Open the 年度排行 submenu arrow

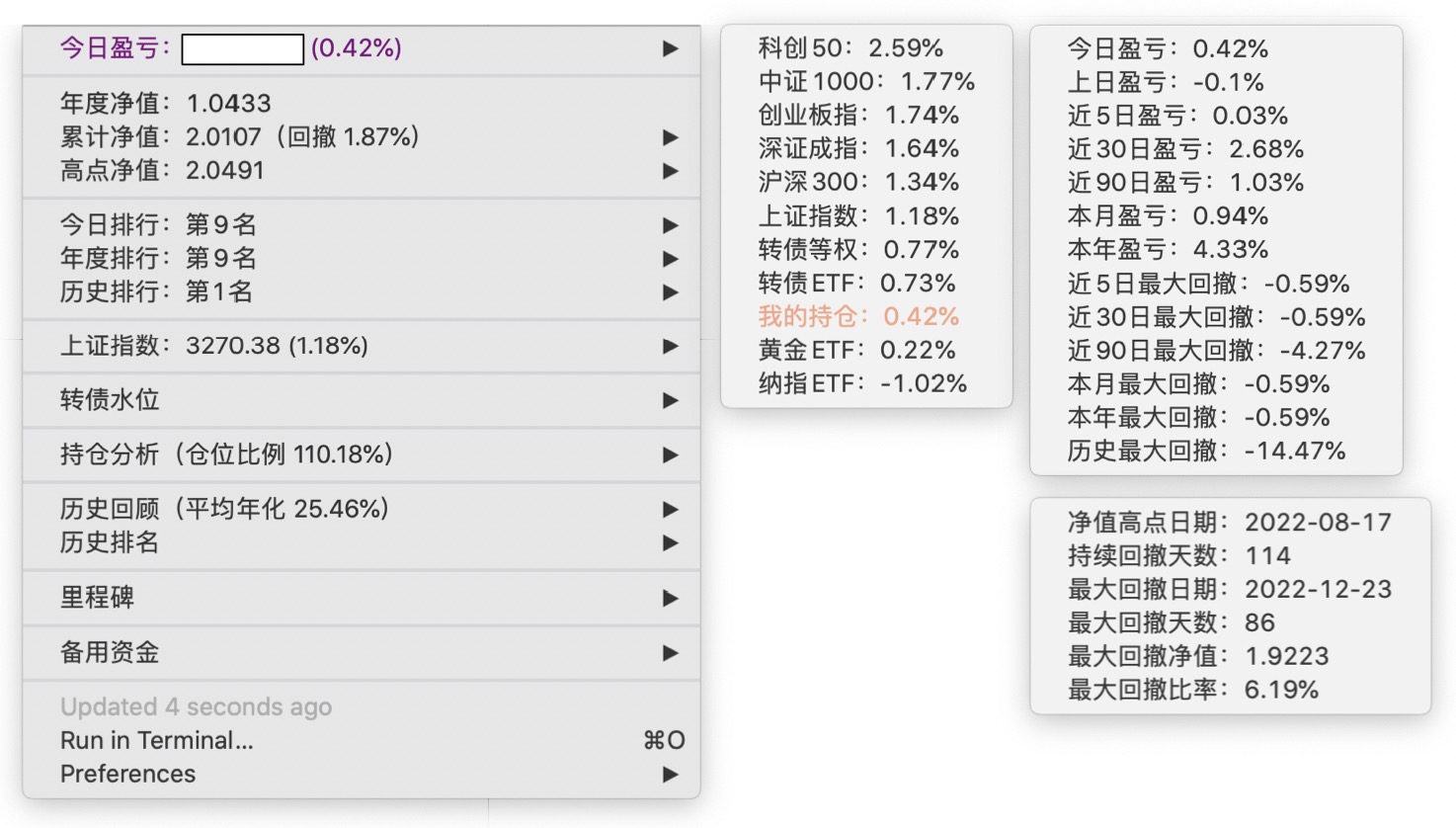[x=671, y=259]
